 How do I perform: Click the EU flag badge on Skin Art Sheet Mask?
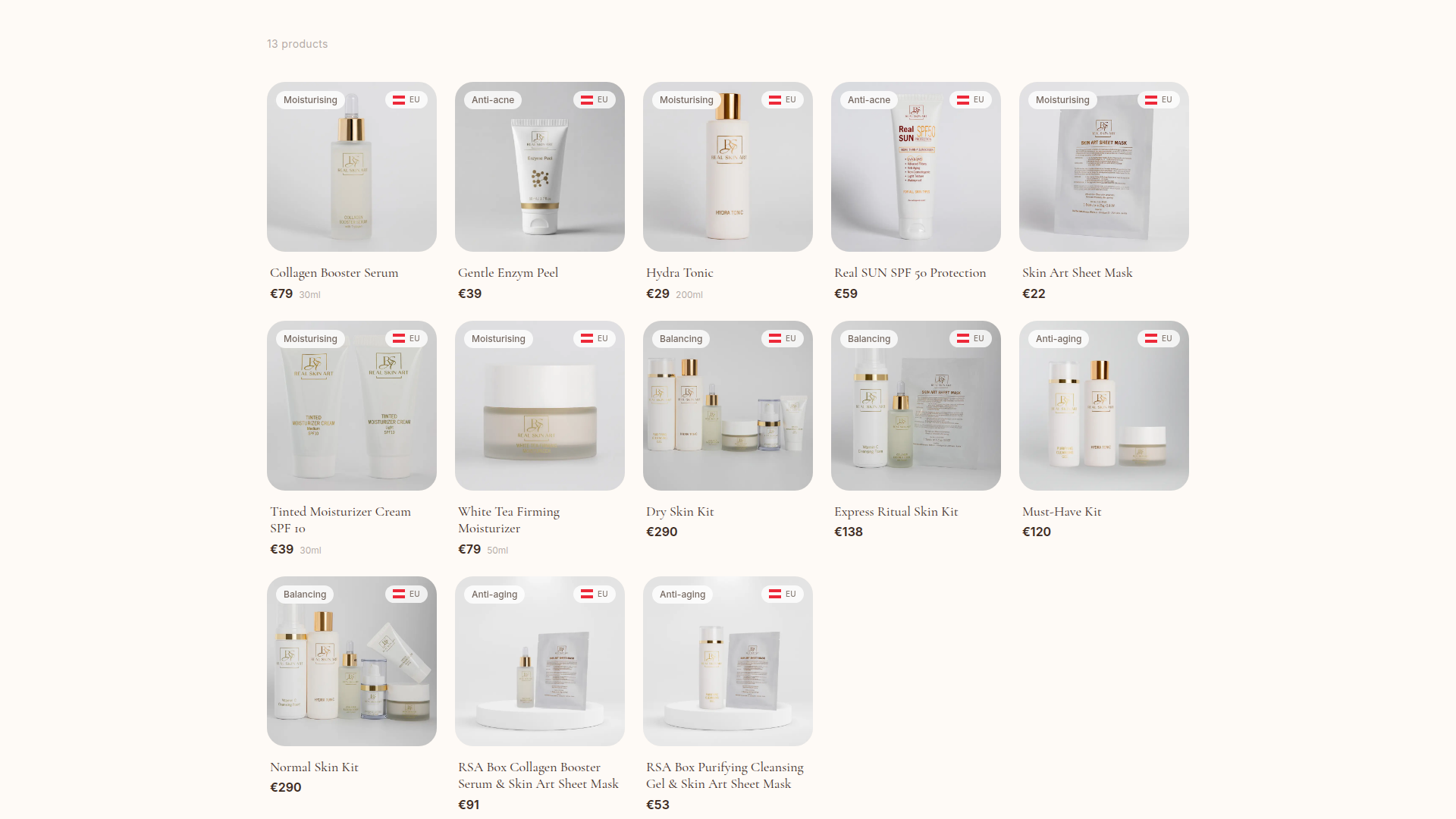1159,100
